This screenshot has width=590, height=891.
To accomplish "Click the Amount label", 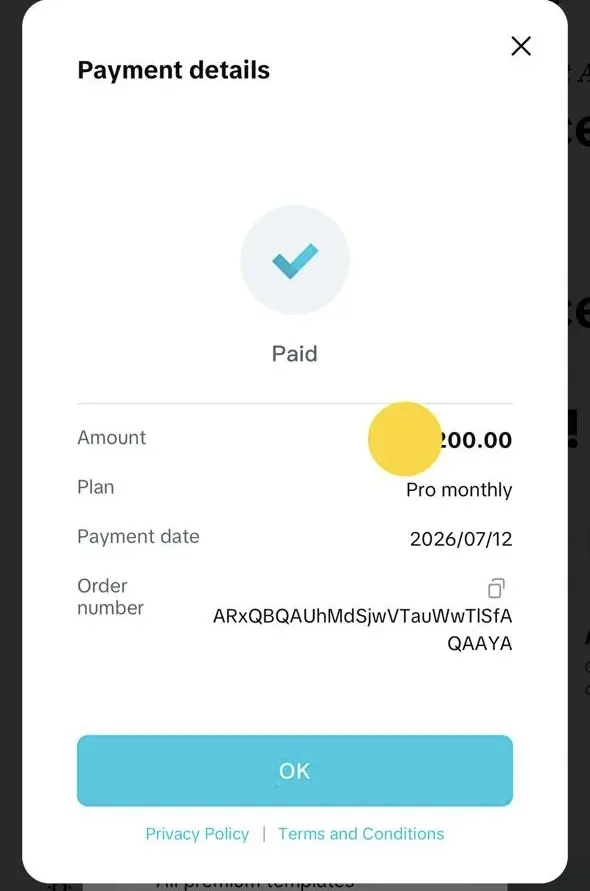I will tap(111, 437).
